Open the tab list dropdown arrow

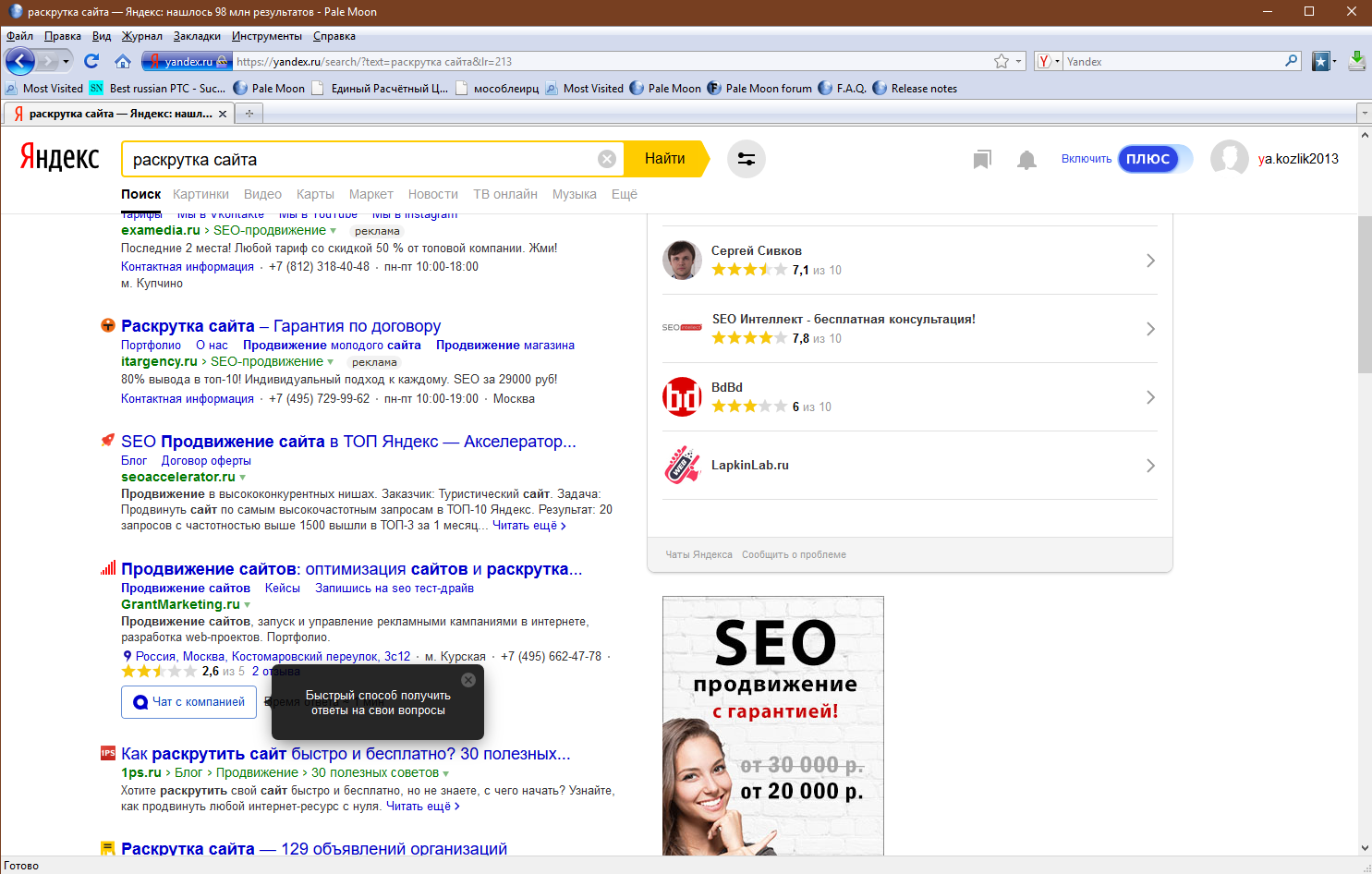tap(1364, 114)
